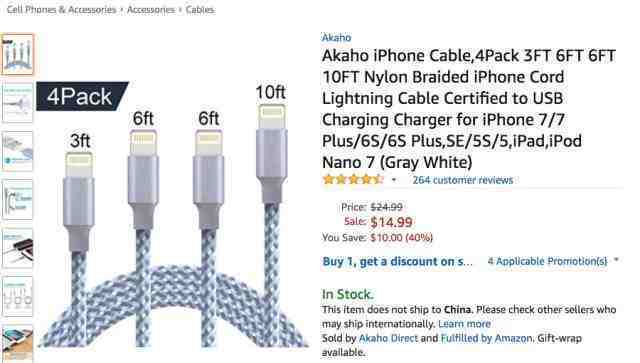Click the Learn more shipping link
Viewport: 640px width, 363px height.
pyautogui.click(x=464, y=324)
